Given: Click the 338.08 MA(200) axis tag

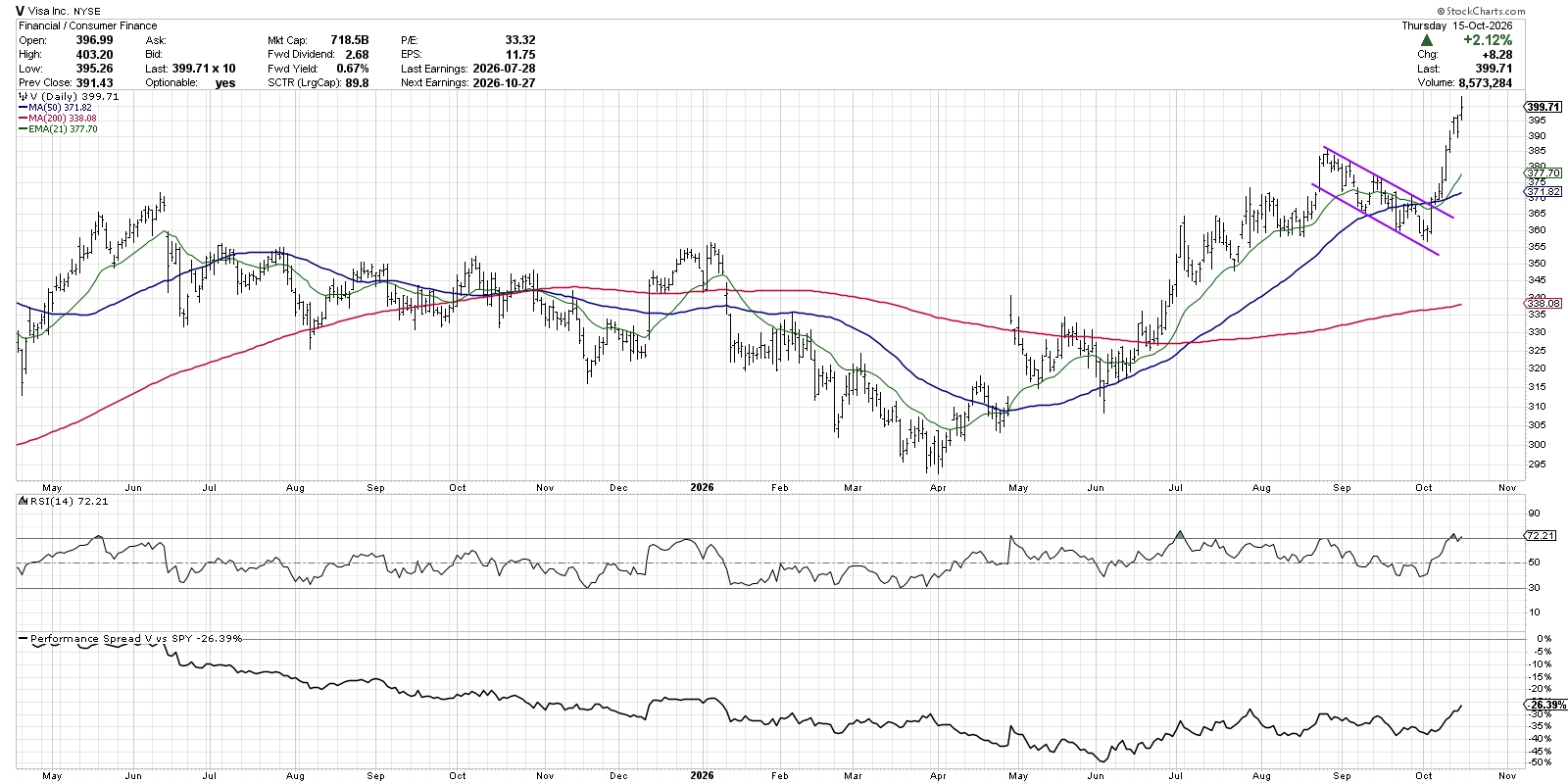Looking at the screenshot, I should coord(1543,304).
